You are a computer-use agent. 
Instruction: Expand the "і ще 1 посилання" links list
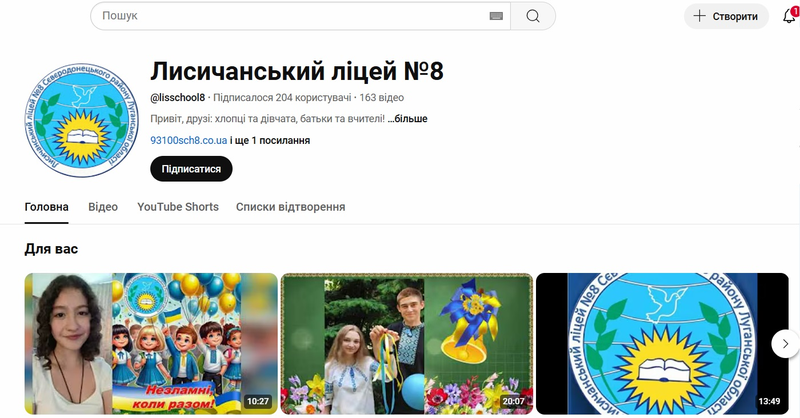click(x=270, y=140)
